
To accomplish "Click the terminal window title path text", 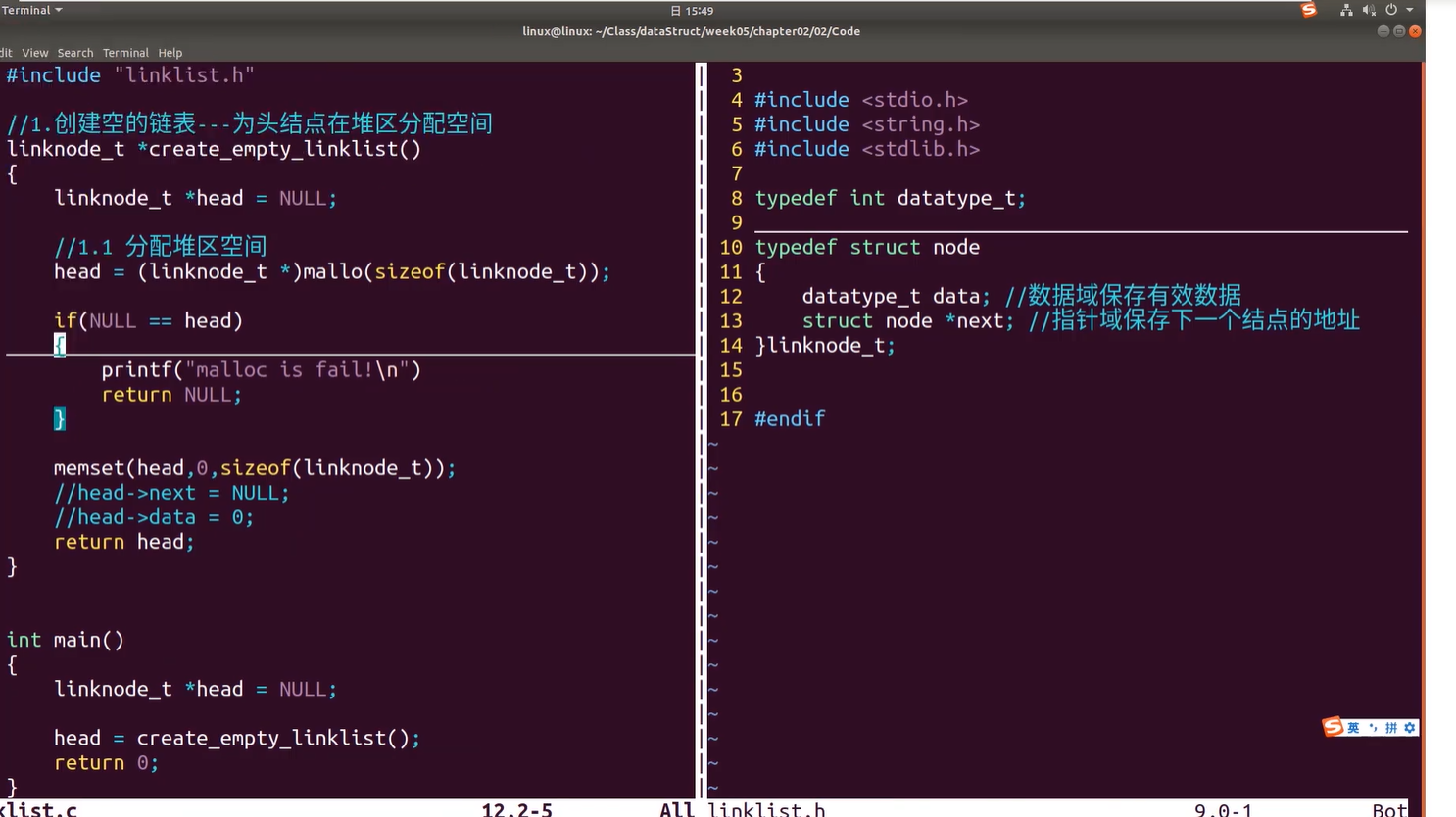I will 691,31.
